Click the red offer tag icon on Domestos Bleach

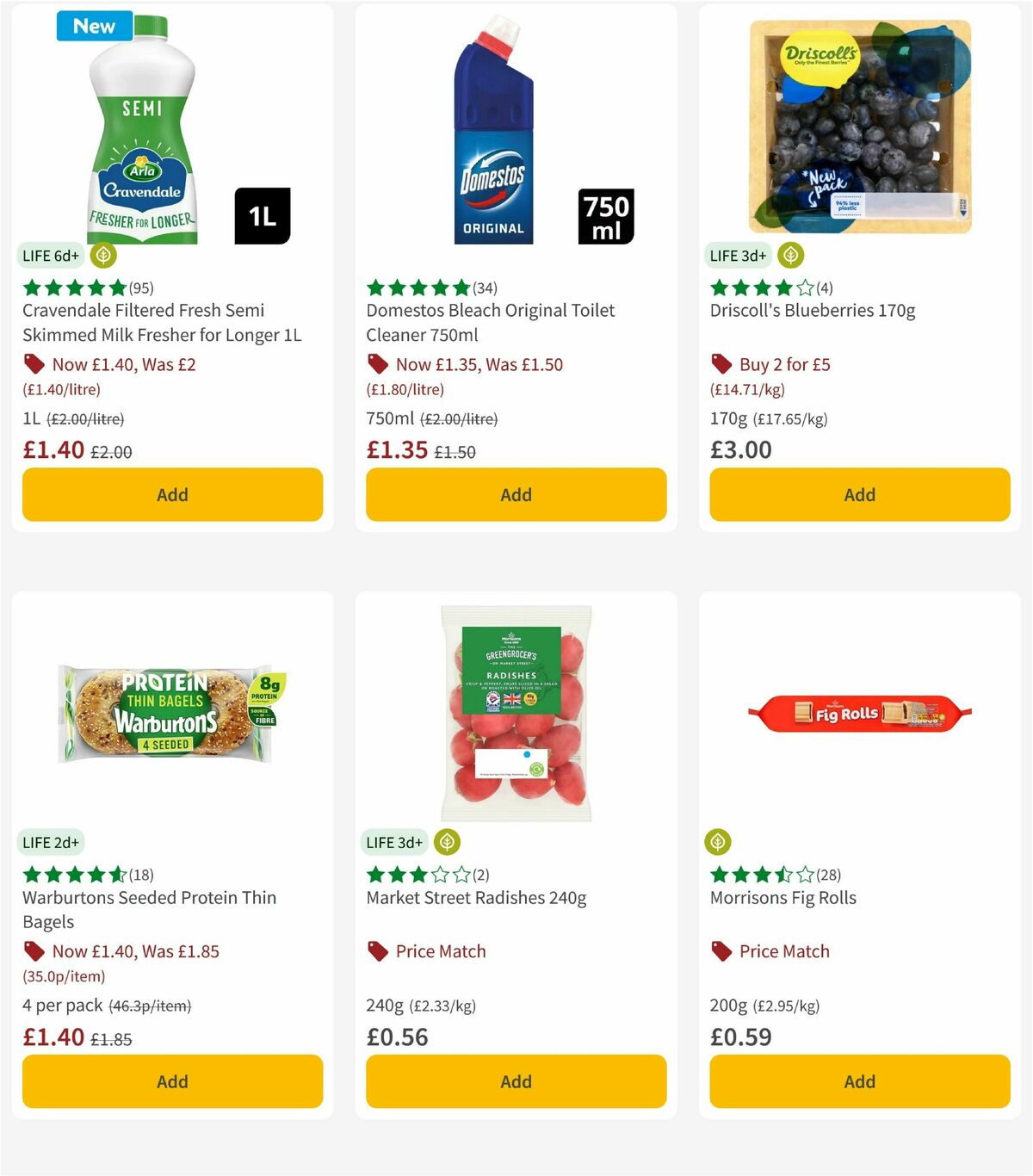pos(377,364)
